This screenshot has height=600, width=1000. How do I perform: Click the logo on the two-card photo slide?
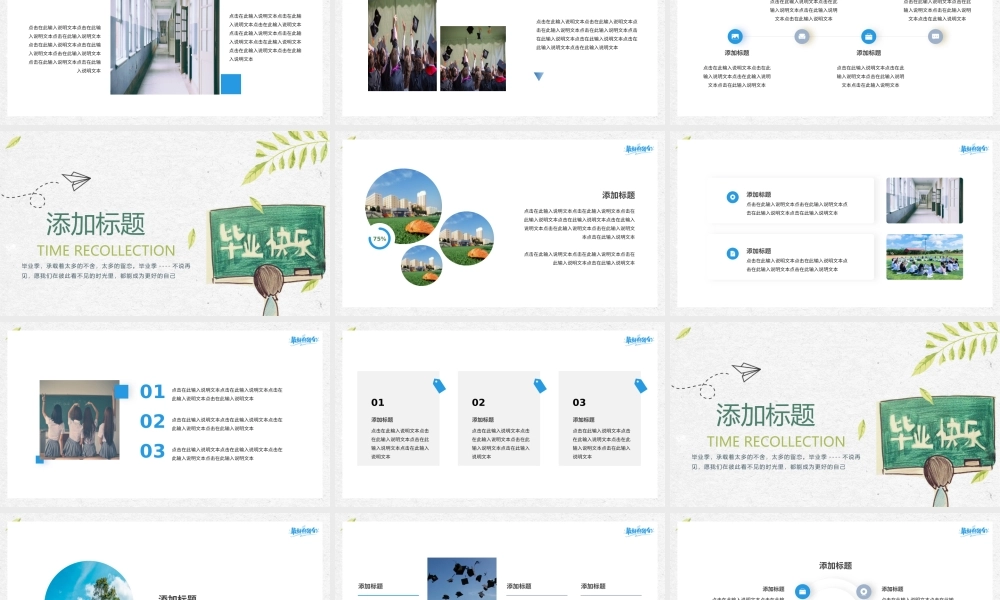[x=973, y=149]
